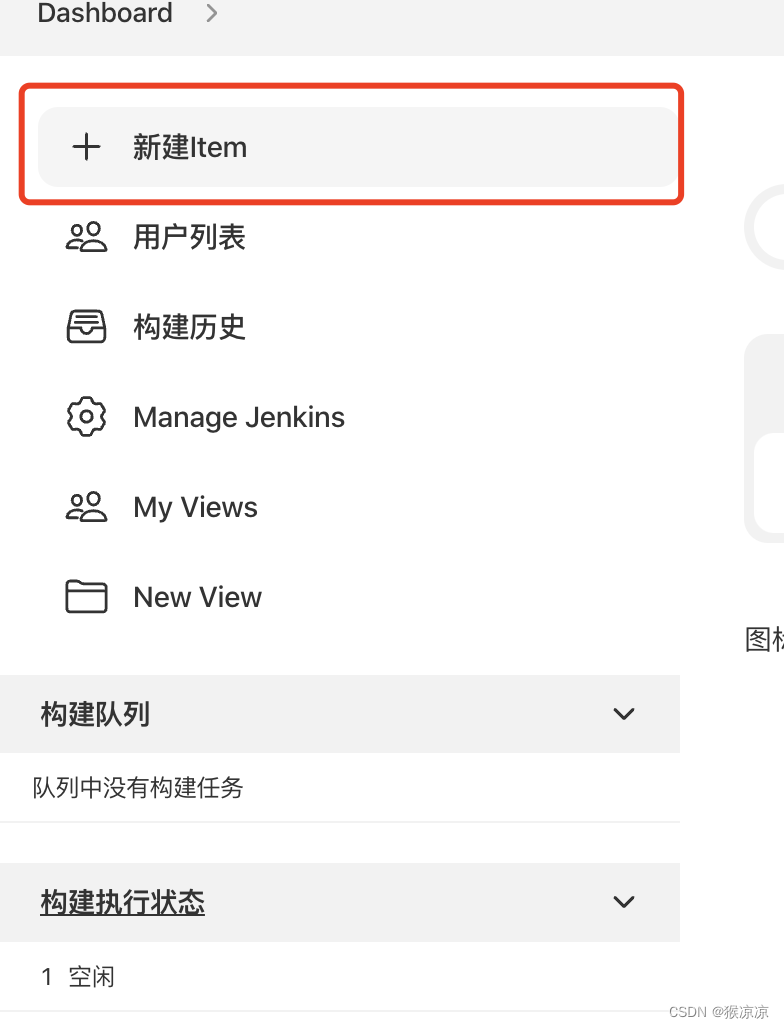Navigate to Dashboard breadcrumb
784x1028 pixels.
click(105, 13)
